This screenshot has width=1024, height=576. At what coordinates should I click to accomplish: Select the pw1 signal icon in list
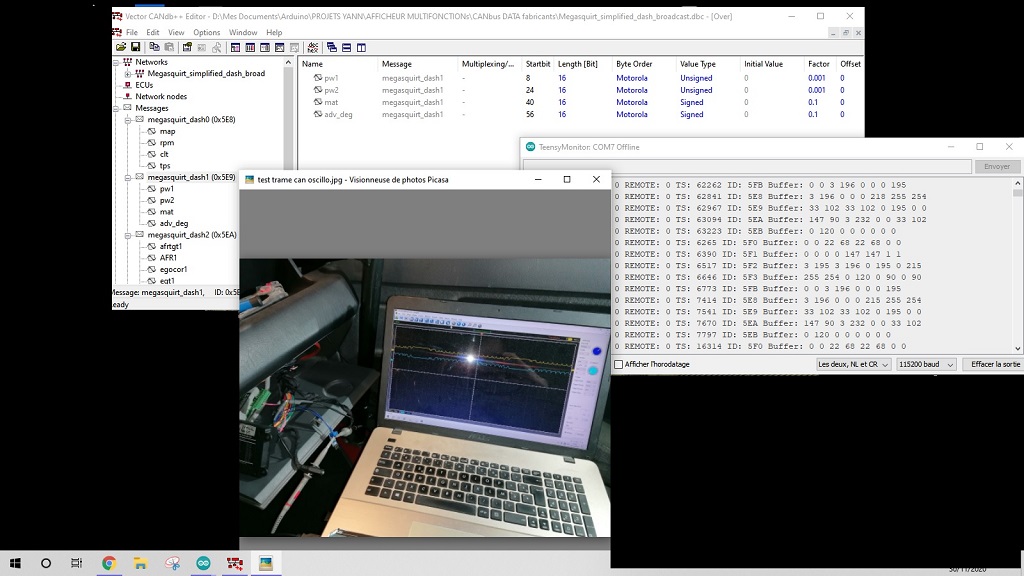pyautogui.click(x=318, y=78)
